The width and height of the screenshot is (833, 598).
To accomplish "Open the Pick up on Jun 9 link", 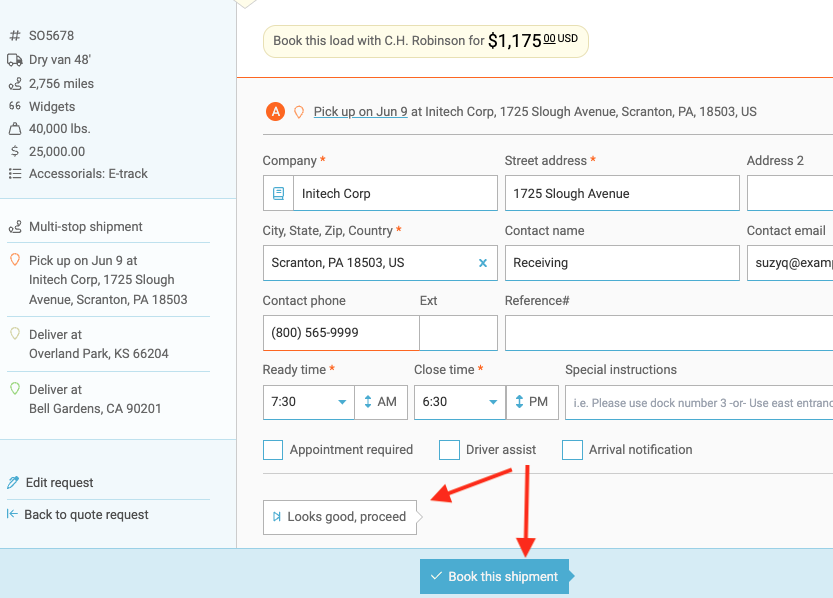I will [x=360, y=112].
